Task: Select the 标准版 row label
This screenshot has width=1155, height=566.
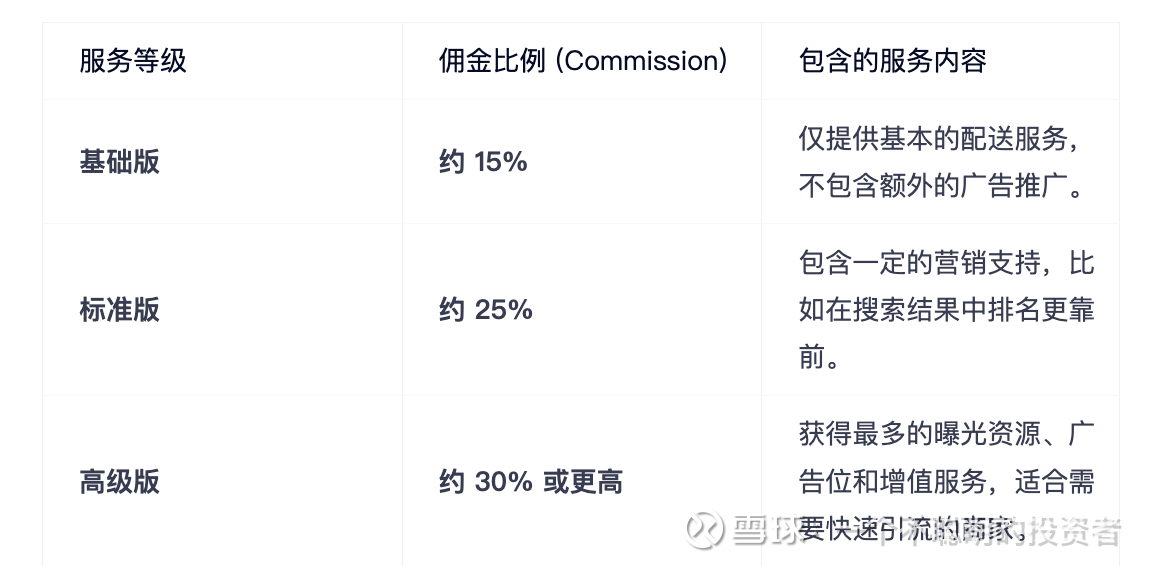Action: [119, 310]
